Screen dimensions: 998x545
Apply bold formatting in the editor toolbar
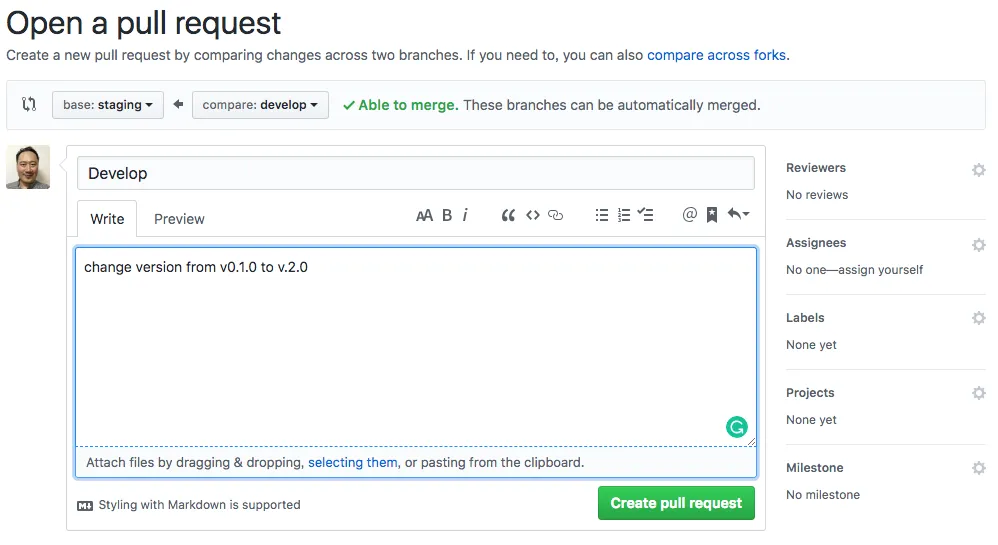point(447,215)
